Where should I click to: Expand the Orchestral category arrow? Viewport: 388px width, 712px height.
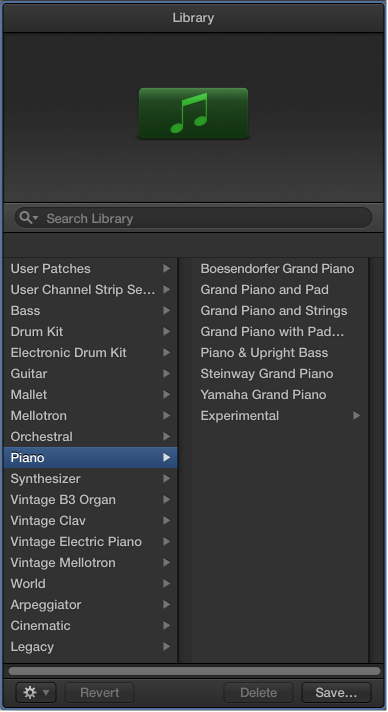167,436
